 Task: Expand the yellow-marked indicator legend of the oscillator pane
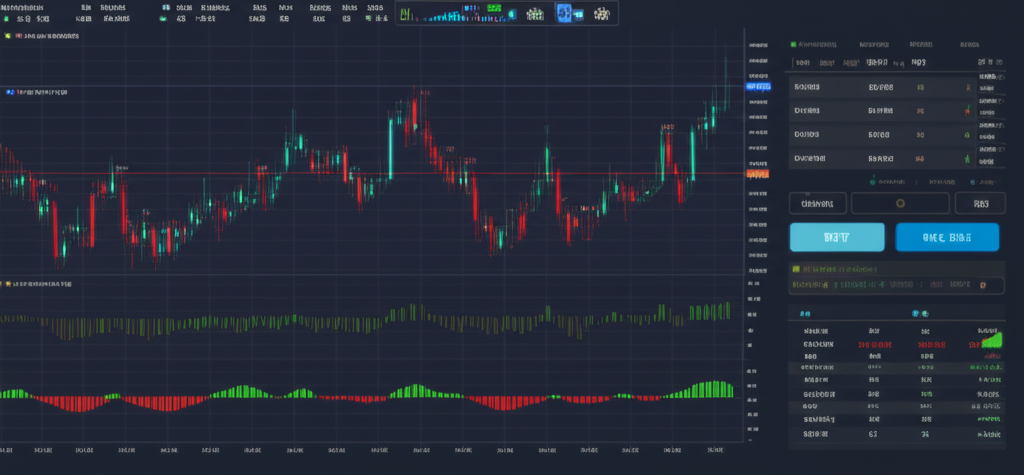point(10,284)
